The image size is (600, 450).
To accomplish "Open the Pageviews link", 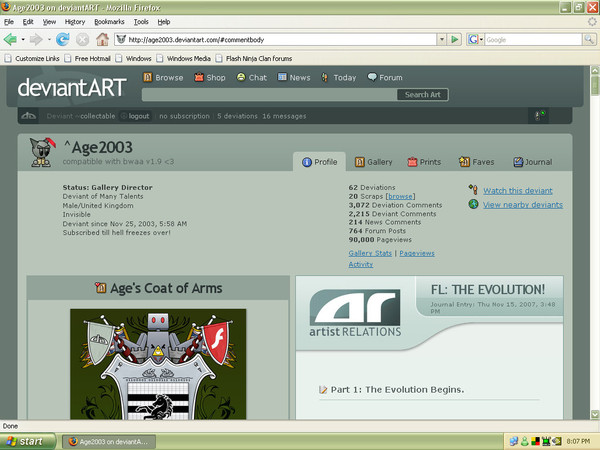I will click(x=417, y=253).
